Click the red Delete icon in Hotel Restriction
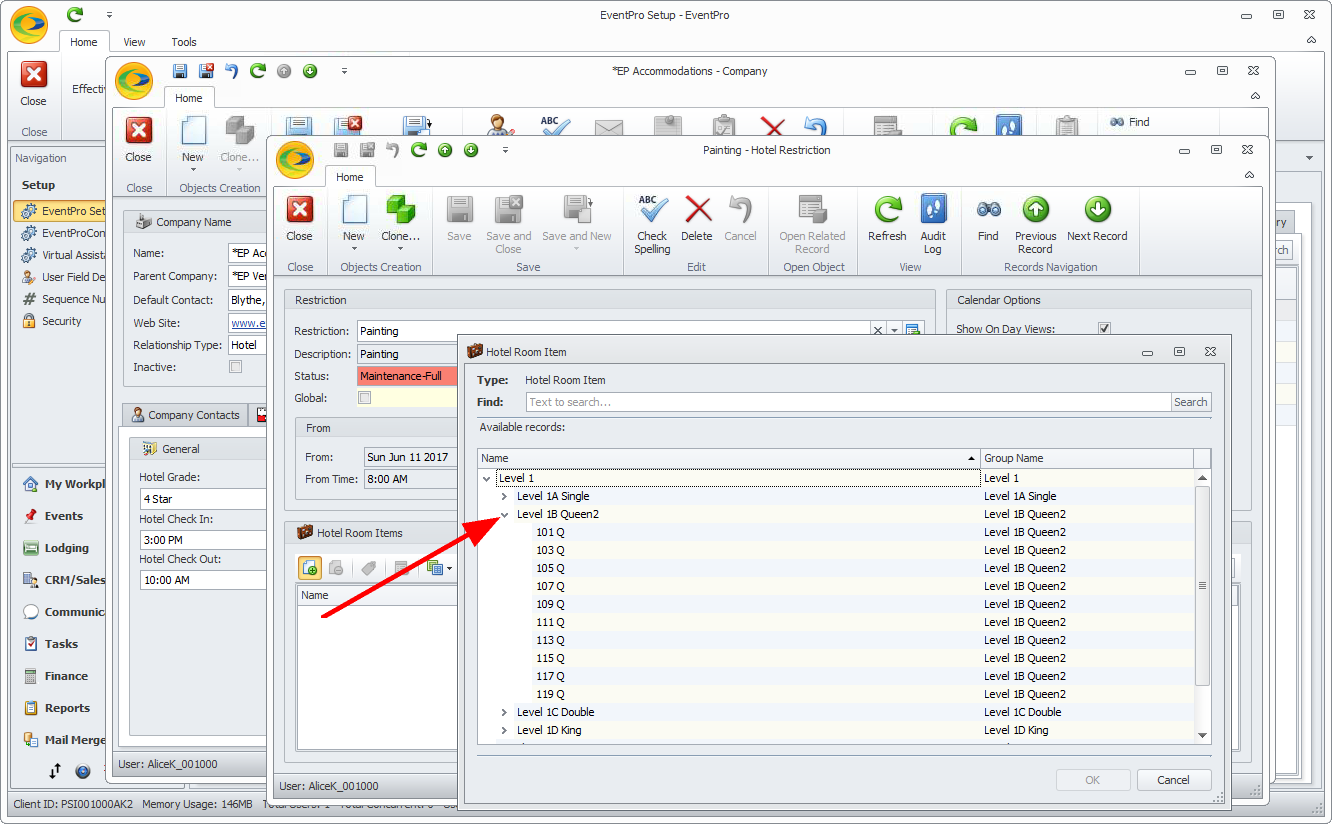This screenshot has width=1332, height=824. 697,210
